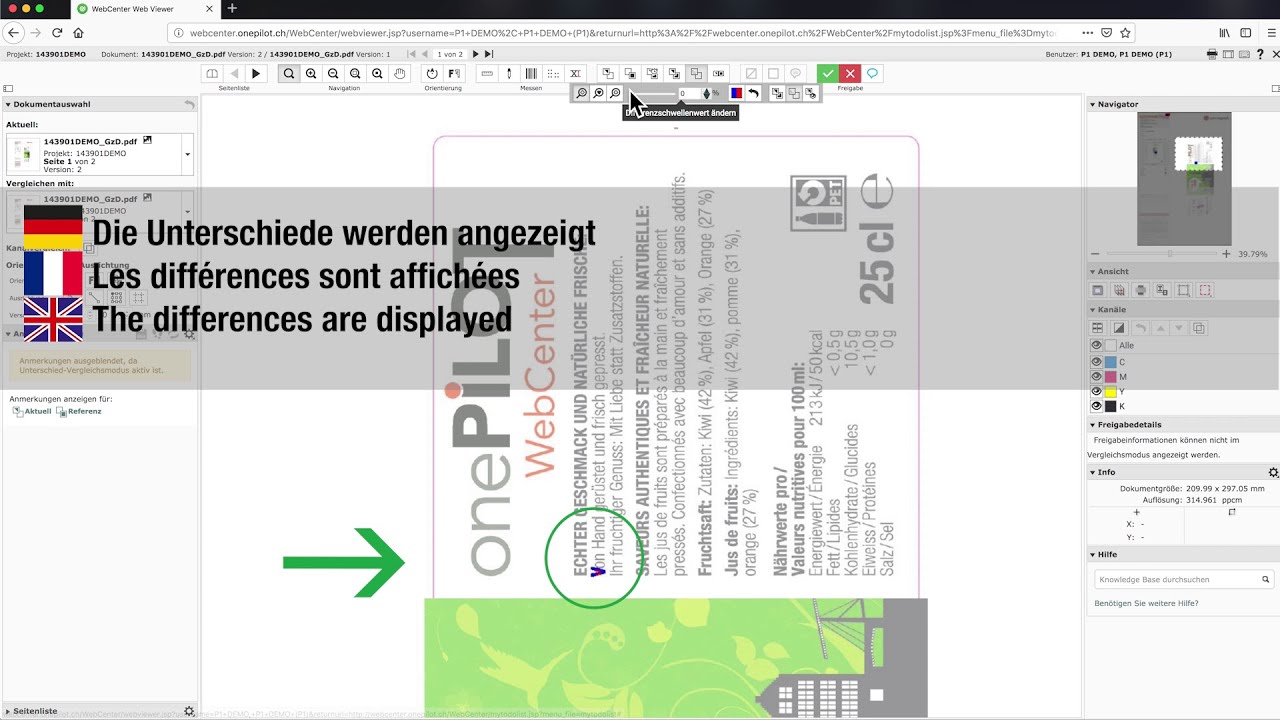Click first difference zoom icon in subtoolbar
The height and width of the screenshot is (720, 1280).
click(582, 93)
